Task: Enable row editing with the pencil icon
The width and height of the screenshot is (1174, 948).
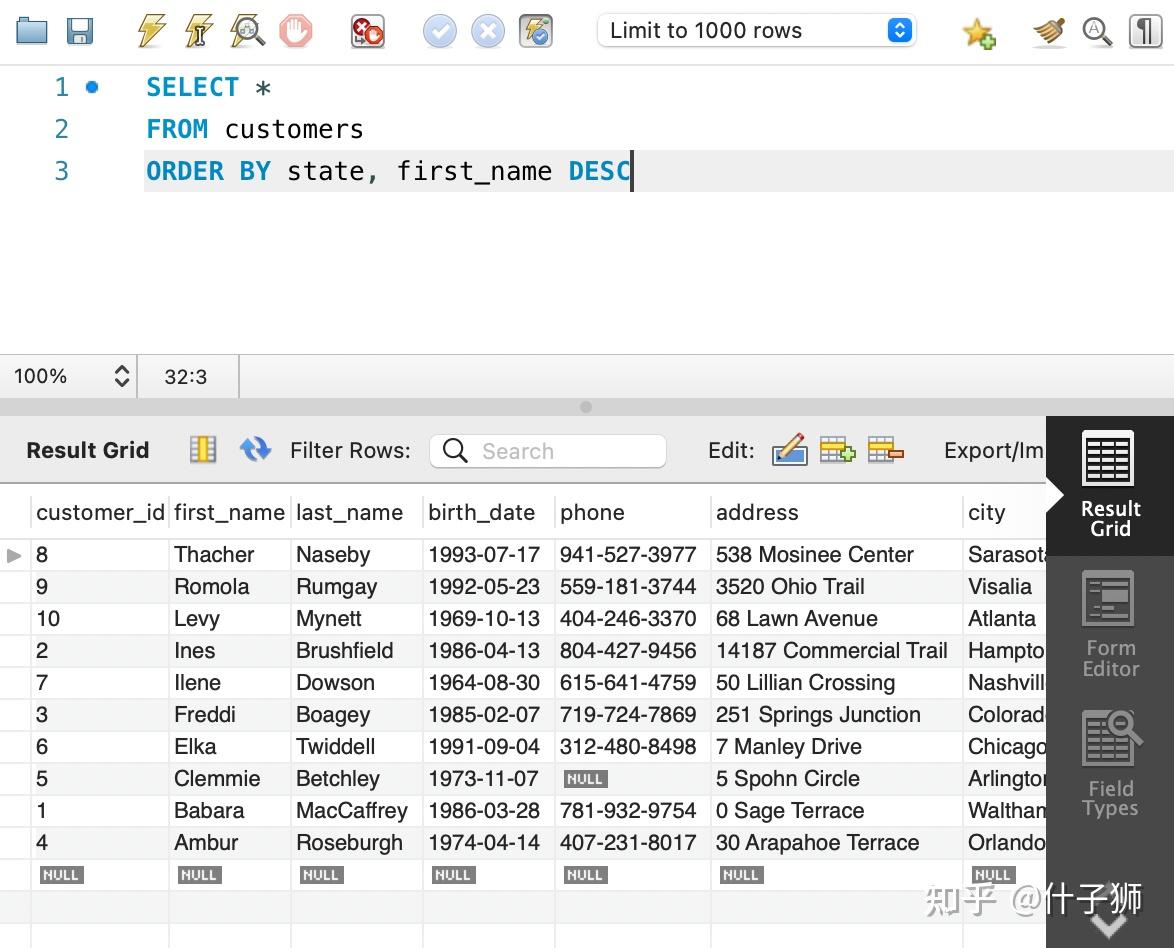Action: coord(790,449)
